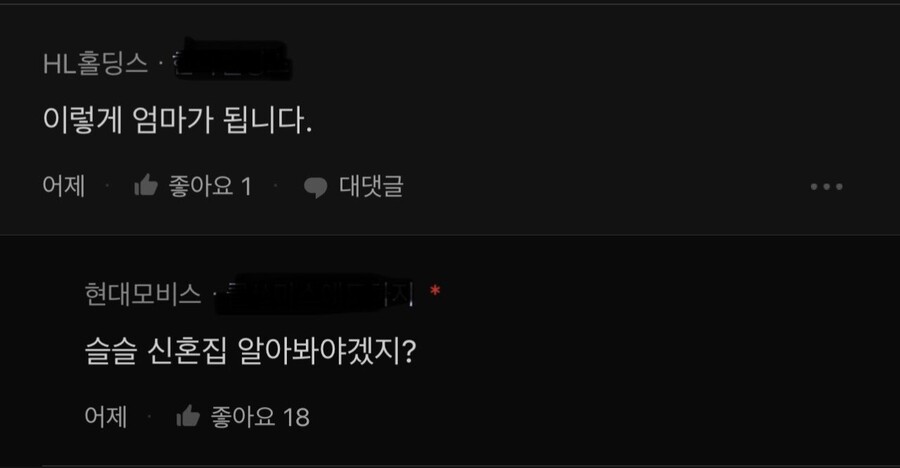Open the 현대모비스 company name link
Image resolution: width=900 pixels, height=468 pixels.
coord(143,293)
